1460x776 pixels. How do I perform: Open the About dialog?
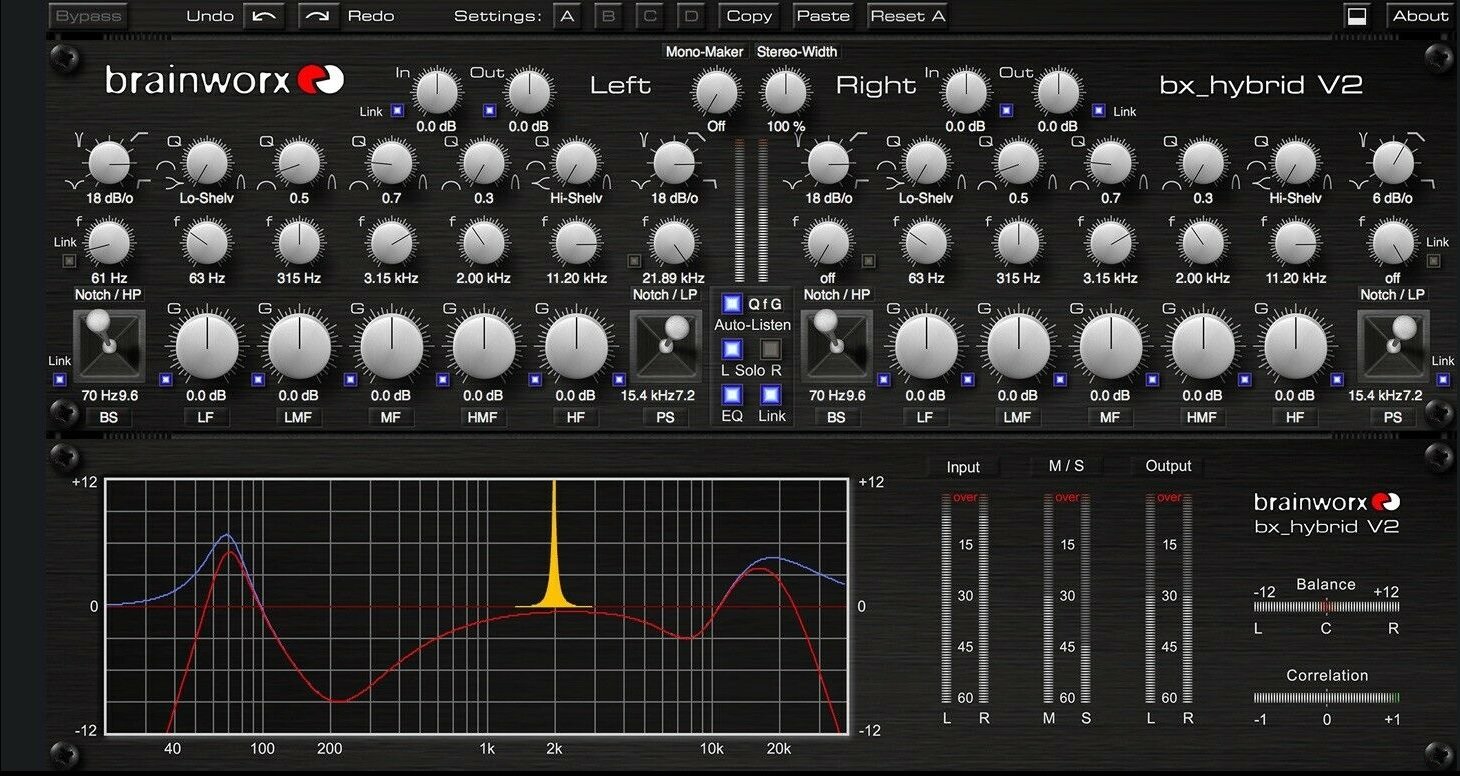1420,16
